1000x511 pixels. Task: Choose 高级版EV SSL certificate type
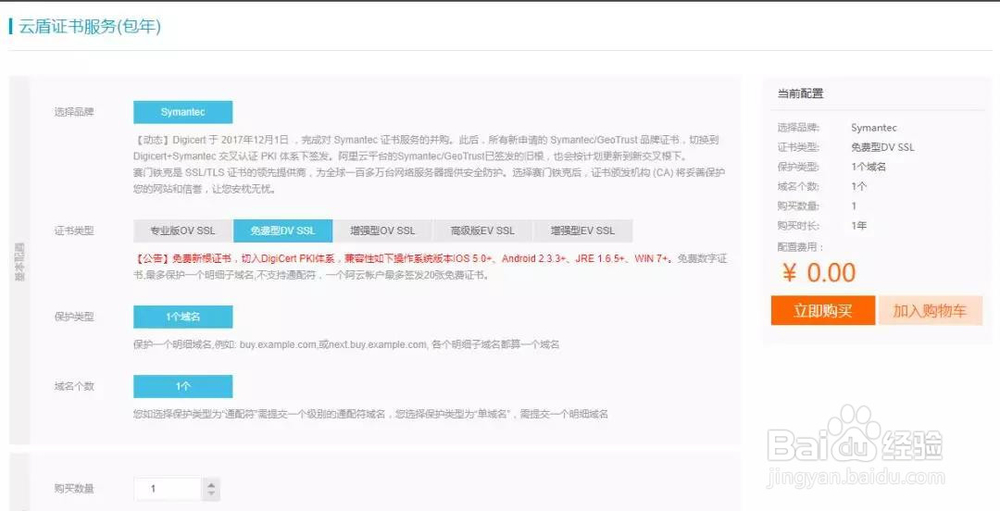483,231
